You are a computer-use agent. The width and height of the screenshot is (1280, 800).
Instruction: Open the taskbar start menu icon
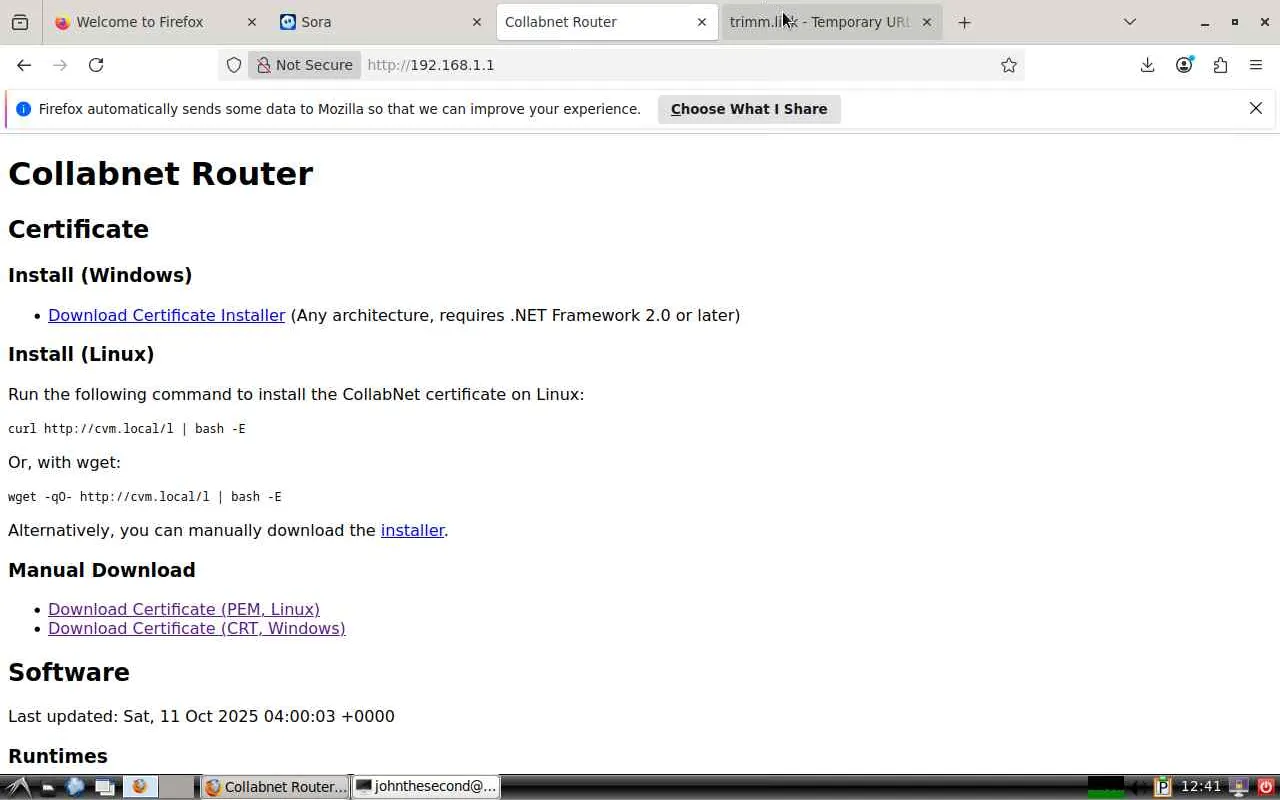click(x=17, y=787)
